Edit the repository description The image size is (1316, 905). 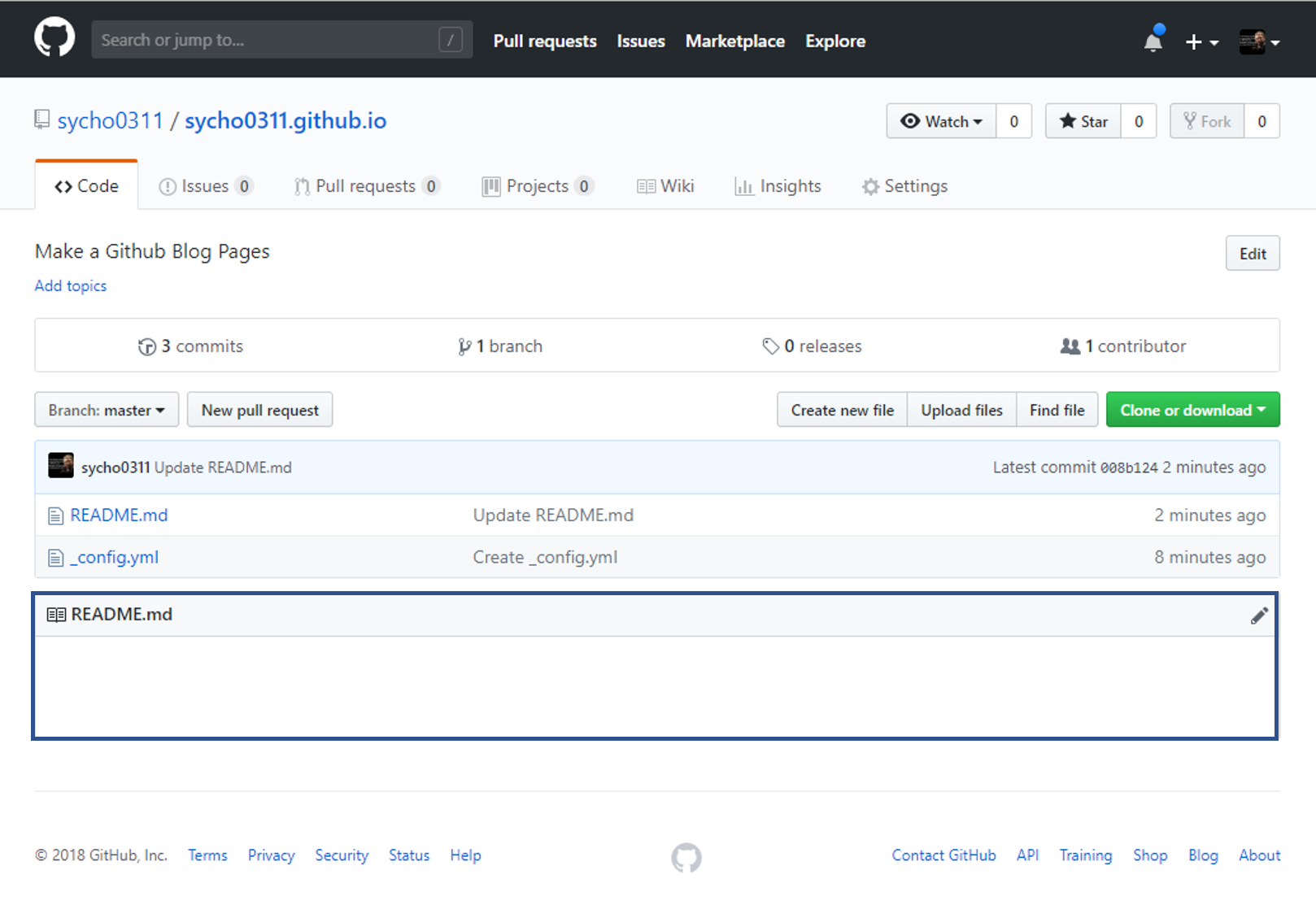pyautogui.click(x=1253, y=254)
